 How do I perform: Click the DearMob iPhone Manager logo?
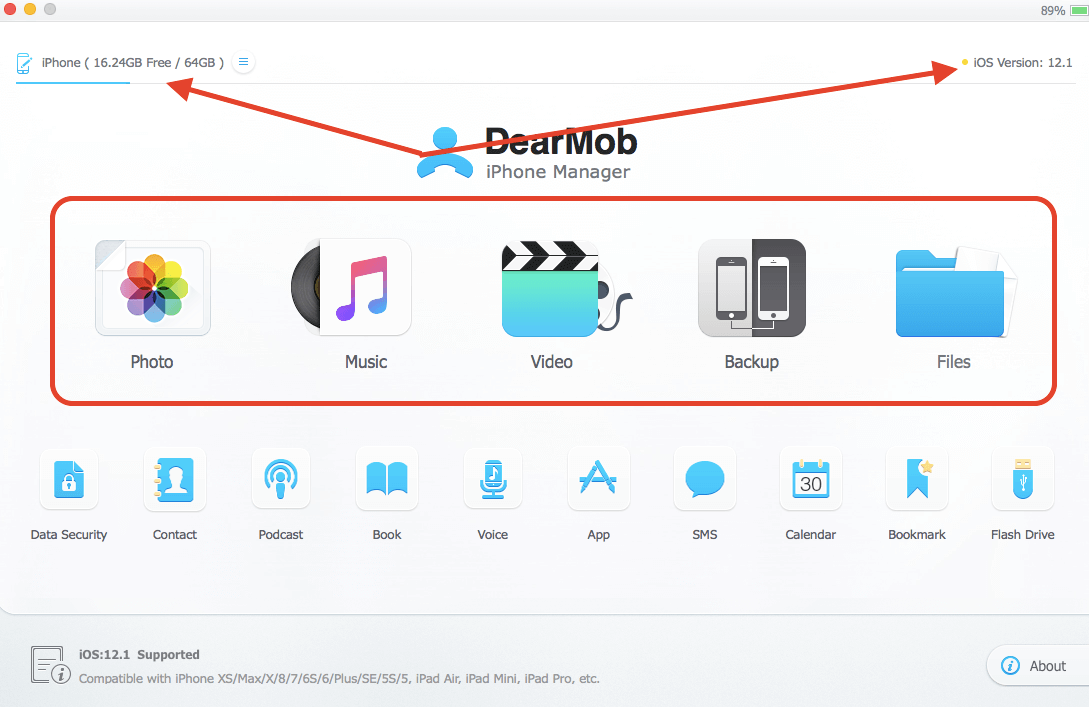pyautogui.click(x=527, y=153)
